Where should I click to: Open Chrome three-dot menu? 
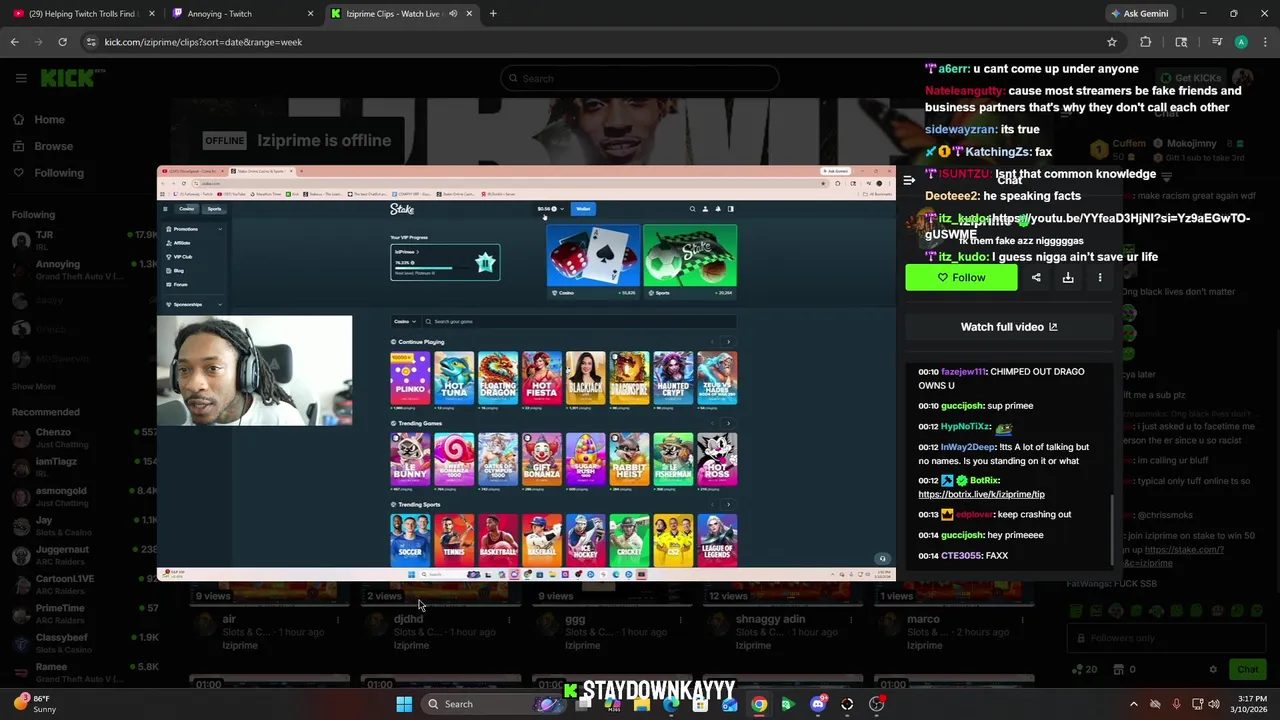pos(1265,42)
